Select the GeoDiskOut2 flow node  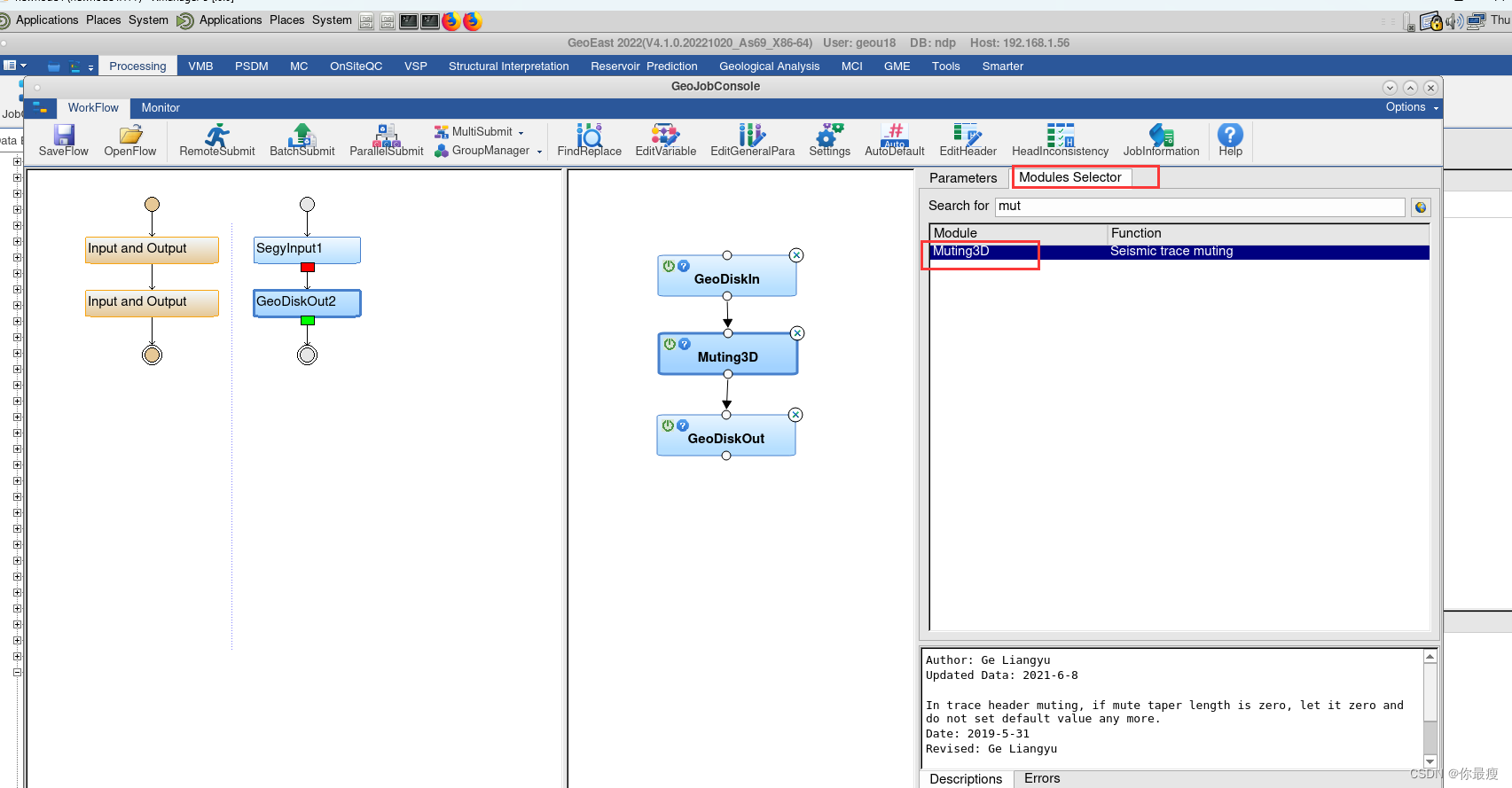pos(307,302)
